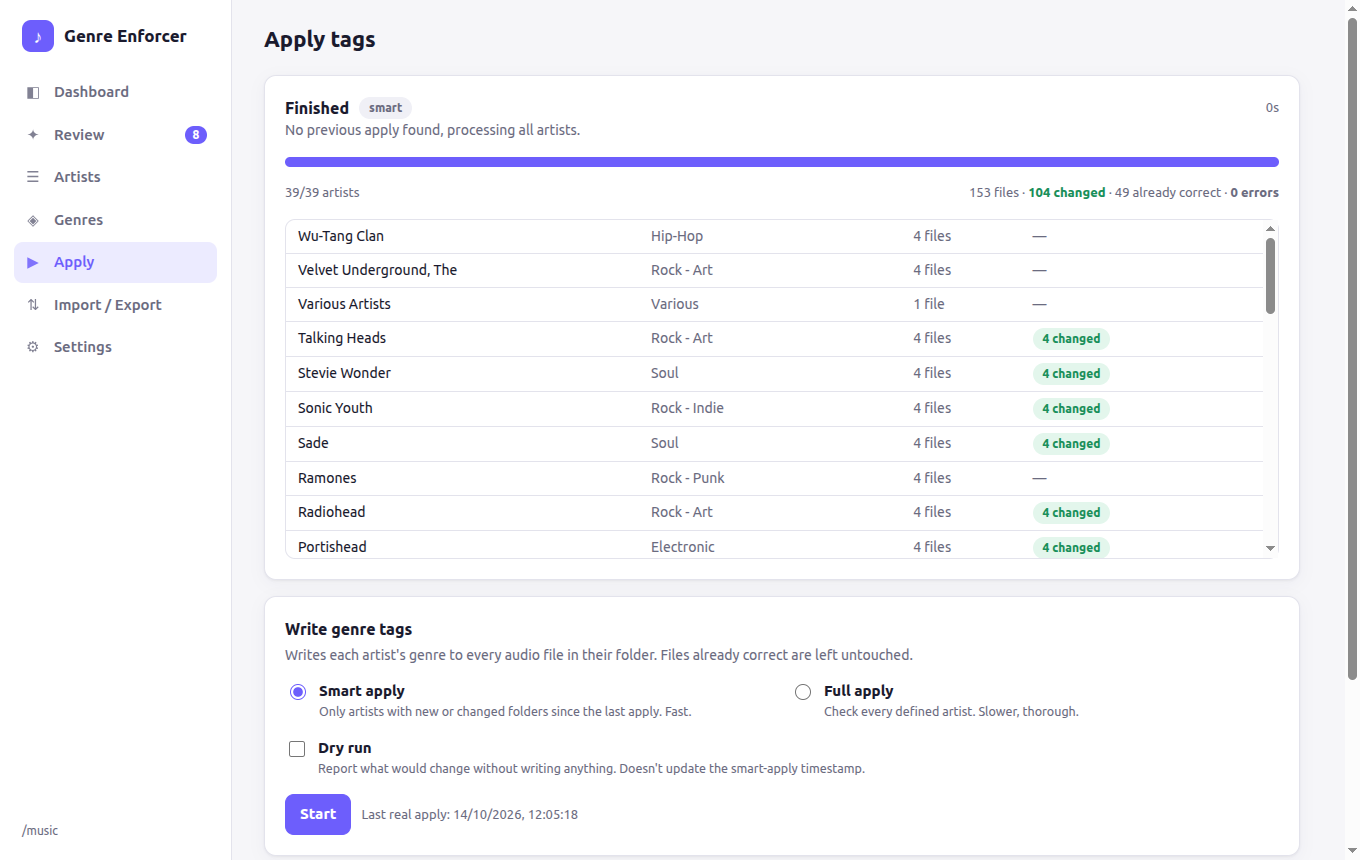Click the /music library path
Image resolution: width=1360 pixels, height=860 pixels.
pos(40,831)
